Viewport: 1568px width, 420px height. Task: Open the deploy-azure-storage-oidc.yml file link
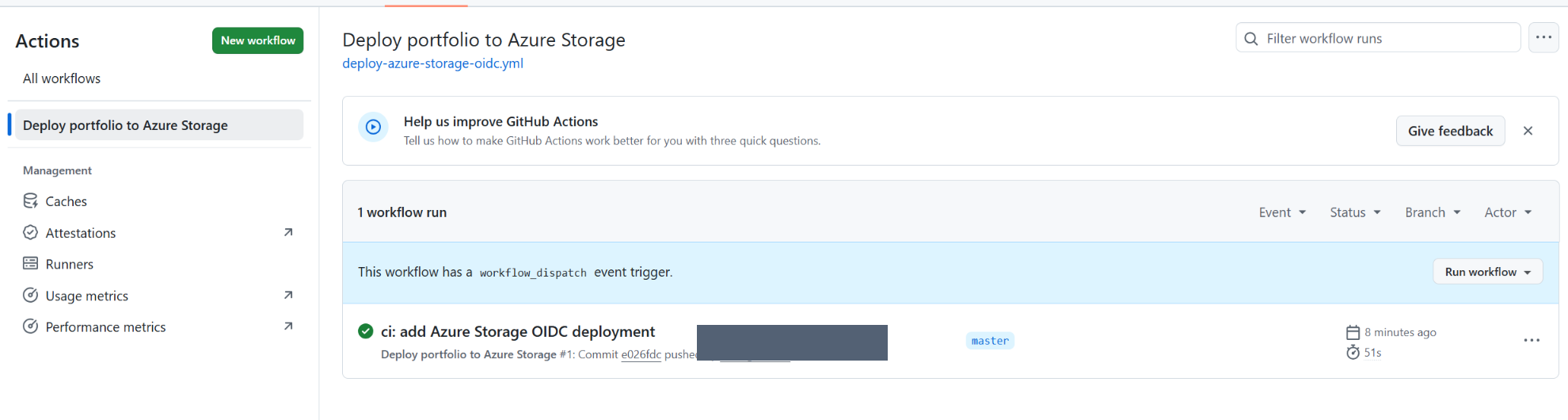point(432,63)
